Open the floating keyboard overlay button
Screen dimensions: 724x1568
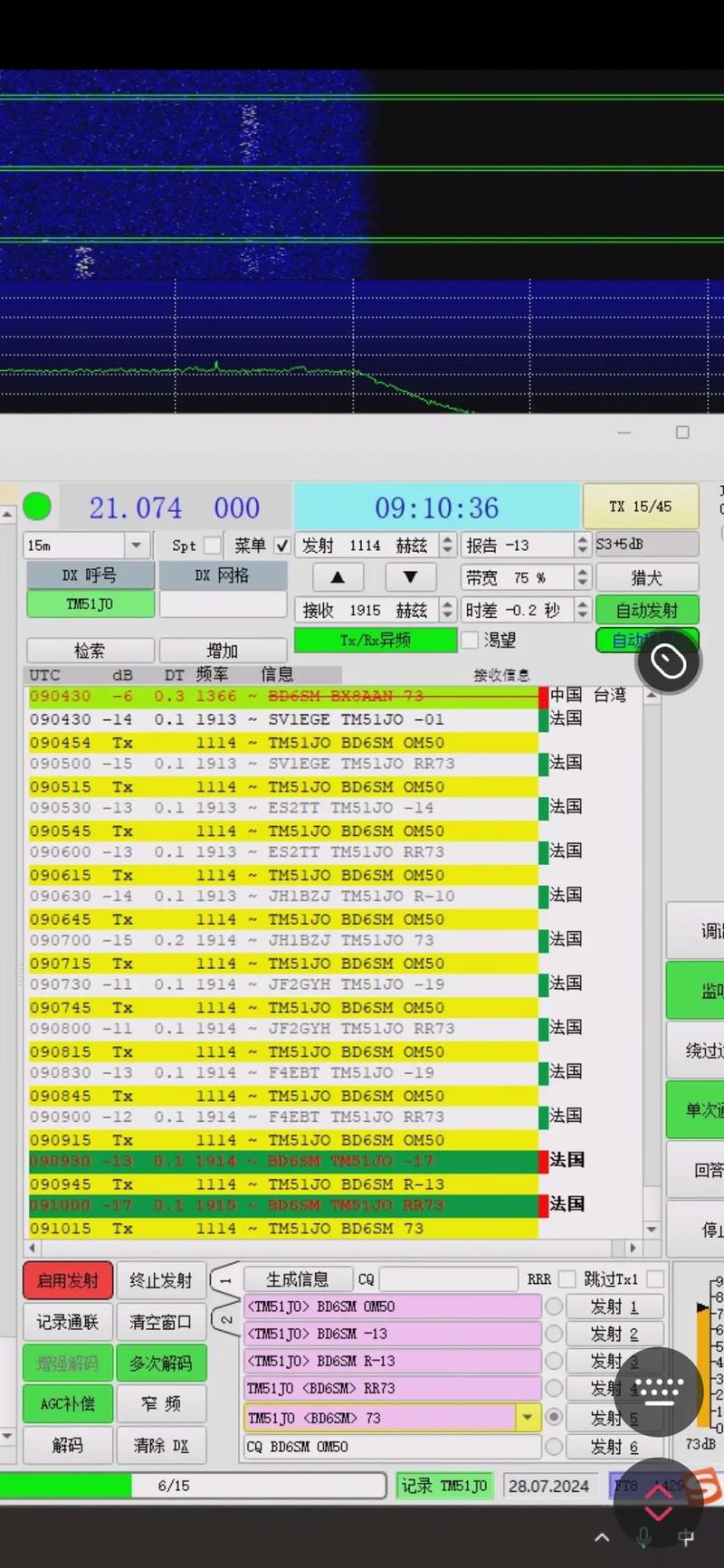tap(660, 1392)
